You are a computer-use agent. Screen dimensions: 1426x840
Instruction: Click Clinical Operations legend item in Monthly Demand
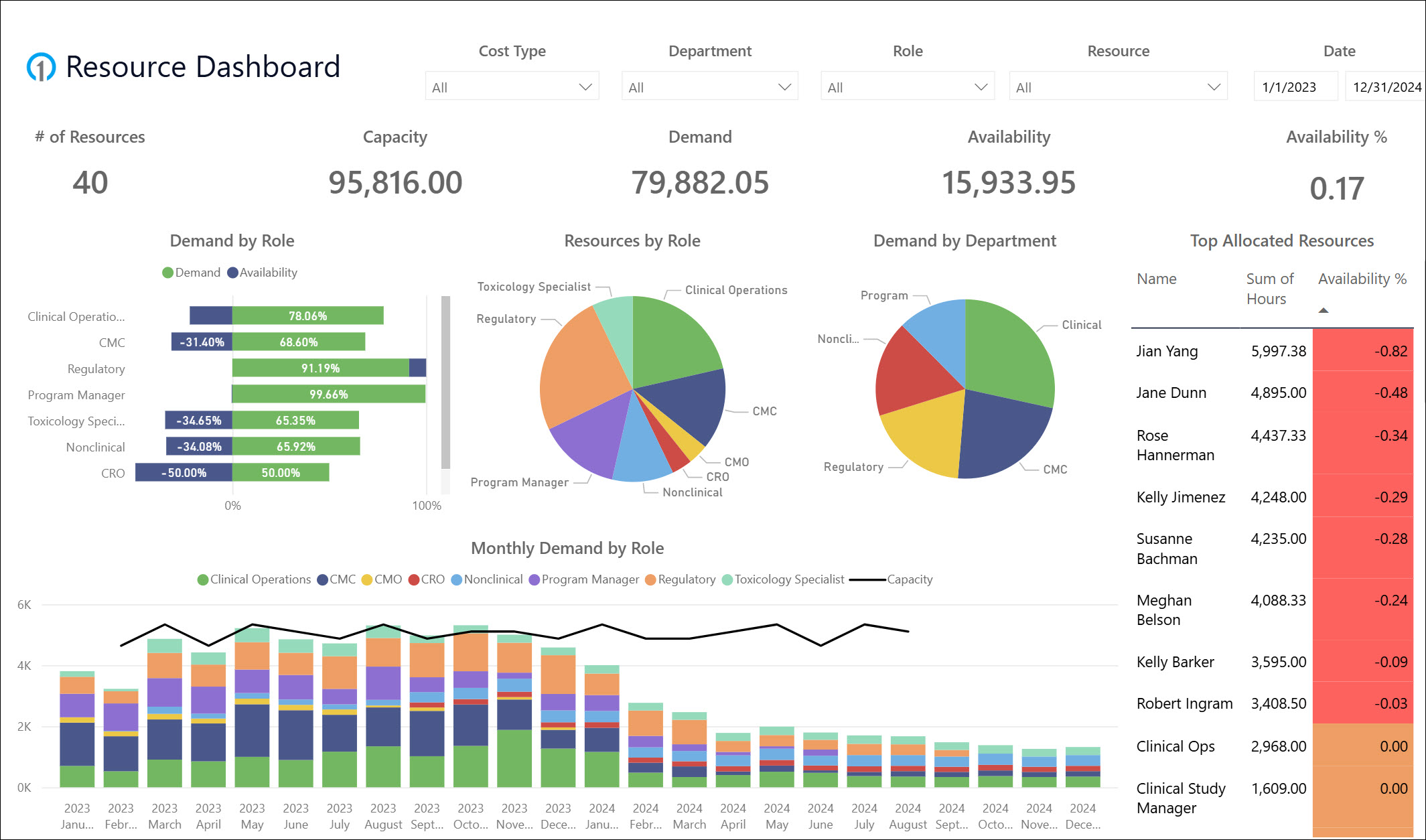point(254,579)
